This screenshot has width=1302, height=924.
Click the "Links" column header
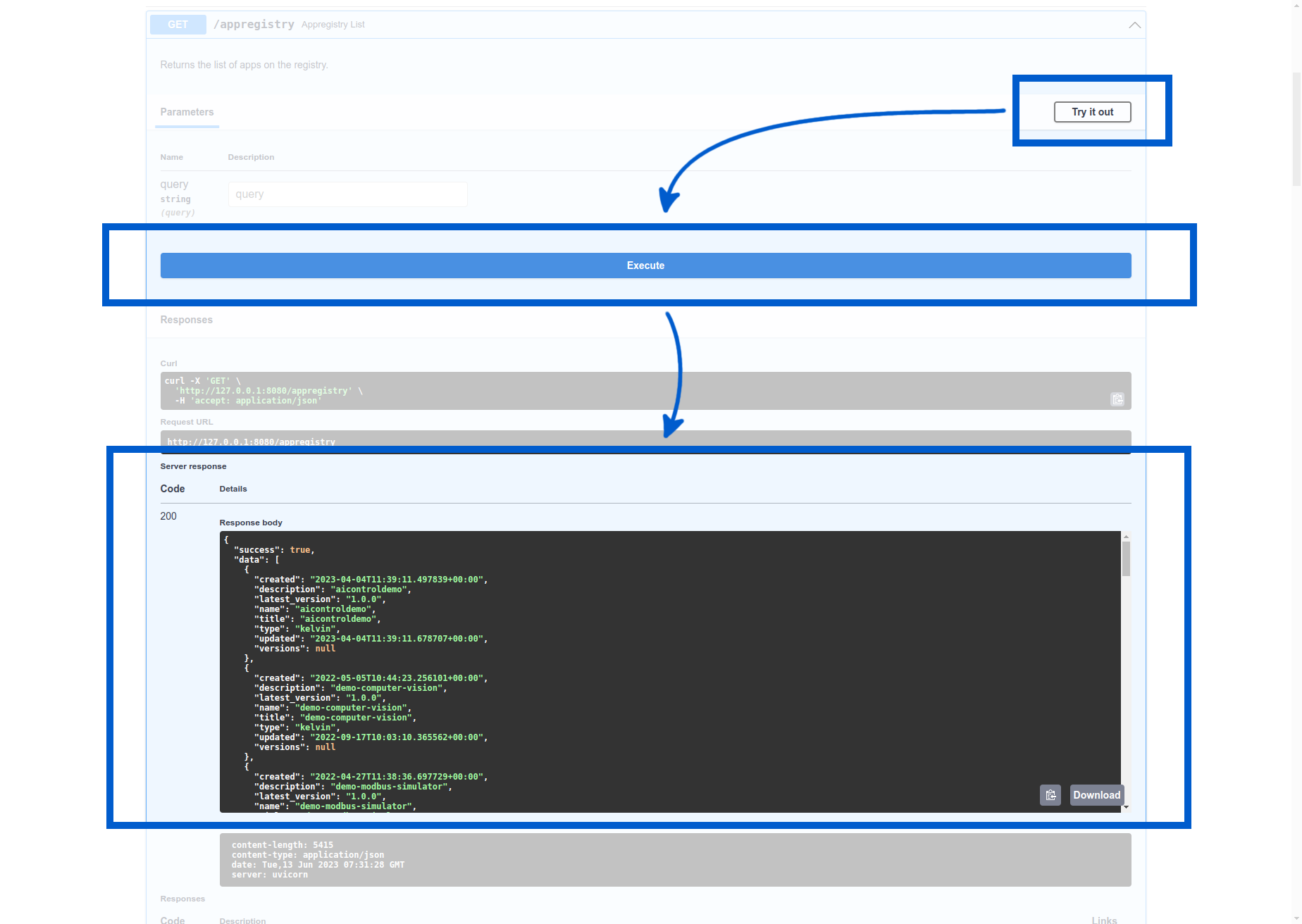[x=1103, y=920]
